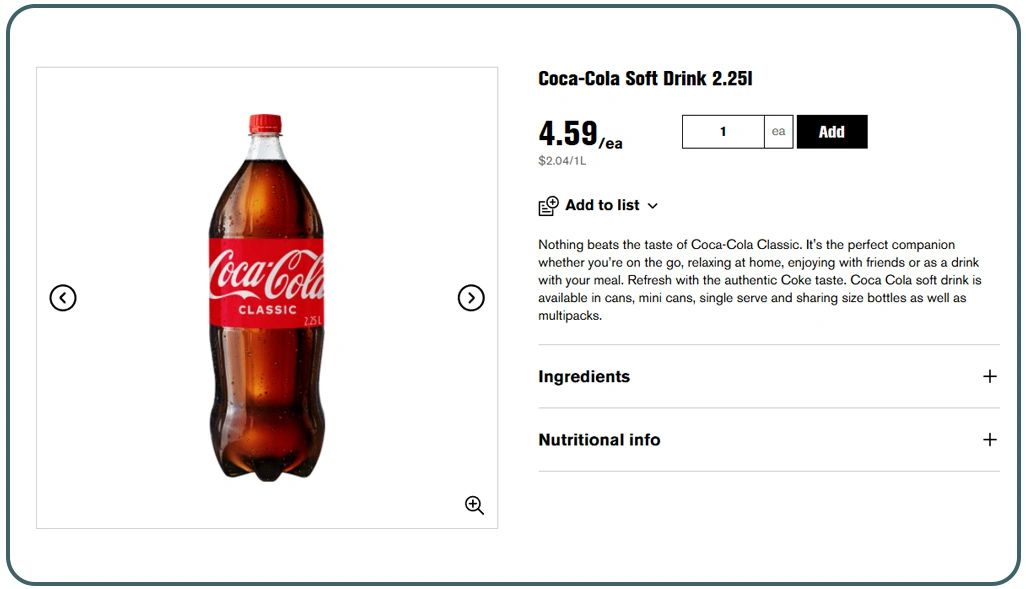This screenshot has width=1026, height=589.
Task: Click the ea unit label beside quantity
Action: tap(778, 131)
